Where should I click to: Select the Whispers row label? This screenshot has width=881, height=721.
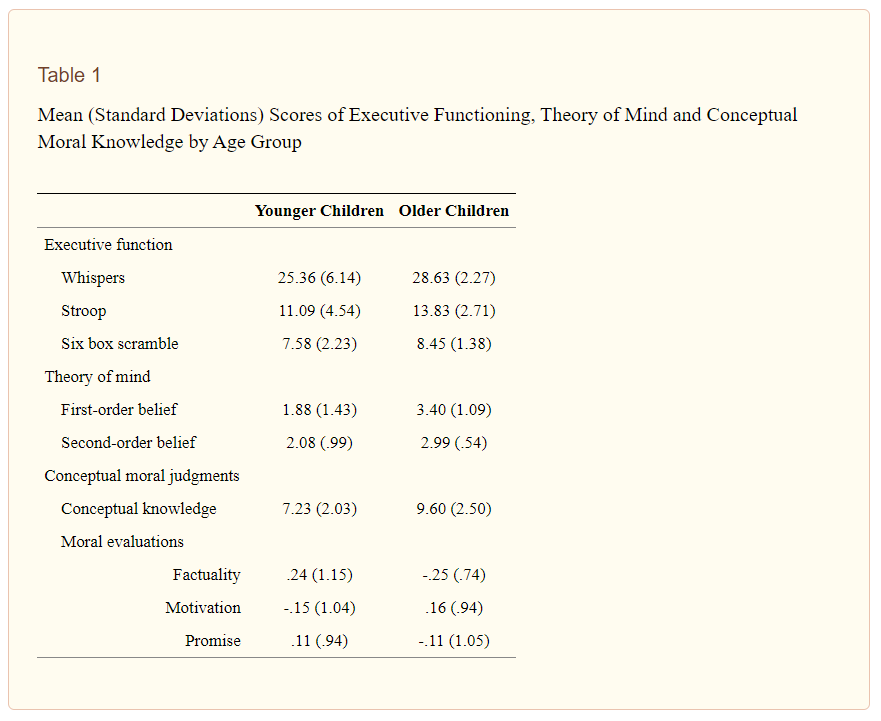(x=93, y=278)
